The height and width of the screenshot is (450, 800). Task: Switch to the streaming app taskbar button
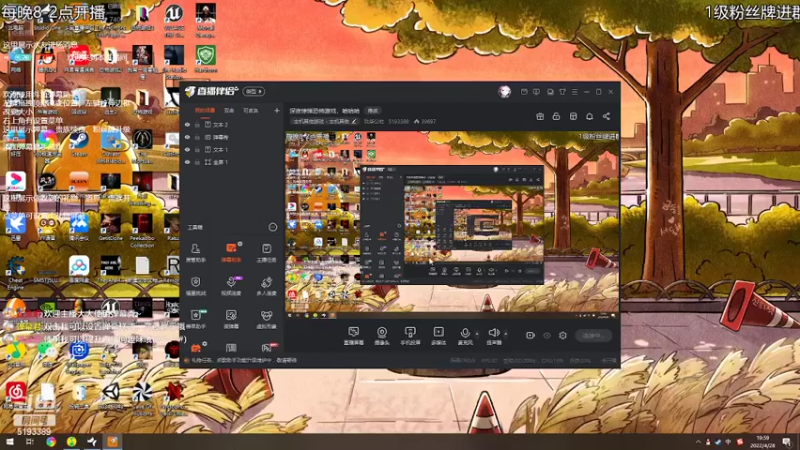tap(113, 442)
